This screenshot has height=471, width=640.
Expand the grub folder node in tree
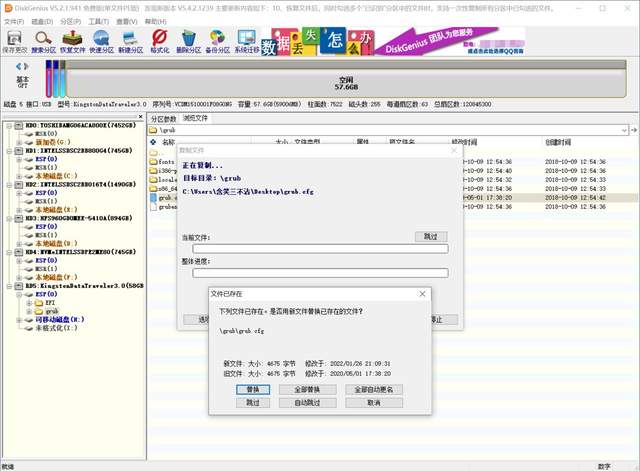click(29, 311)
